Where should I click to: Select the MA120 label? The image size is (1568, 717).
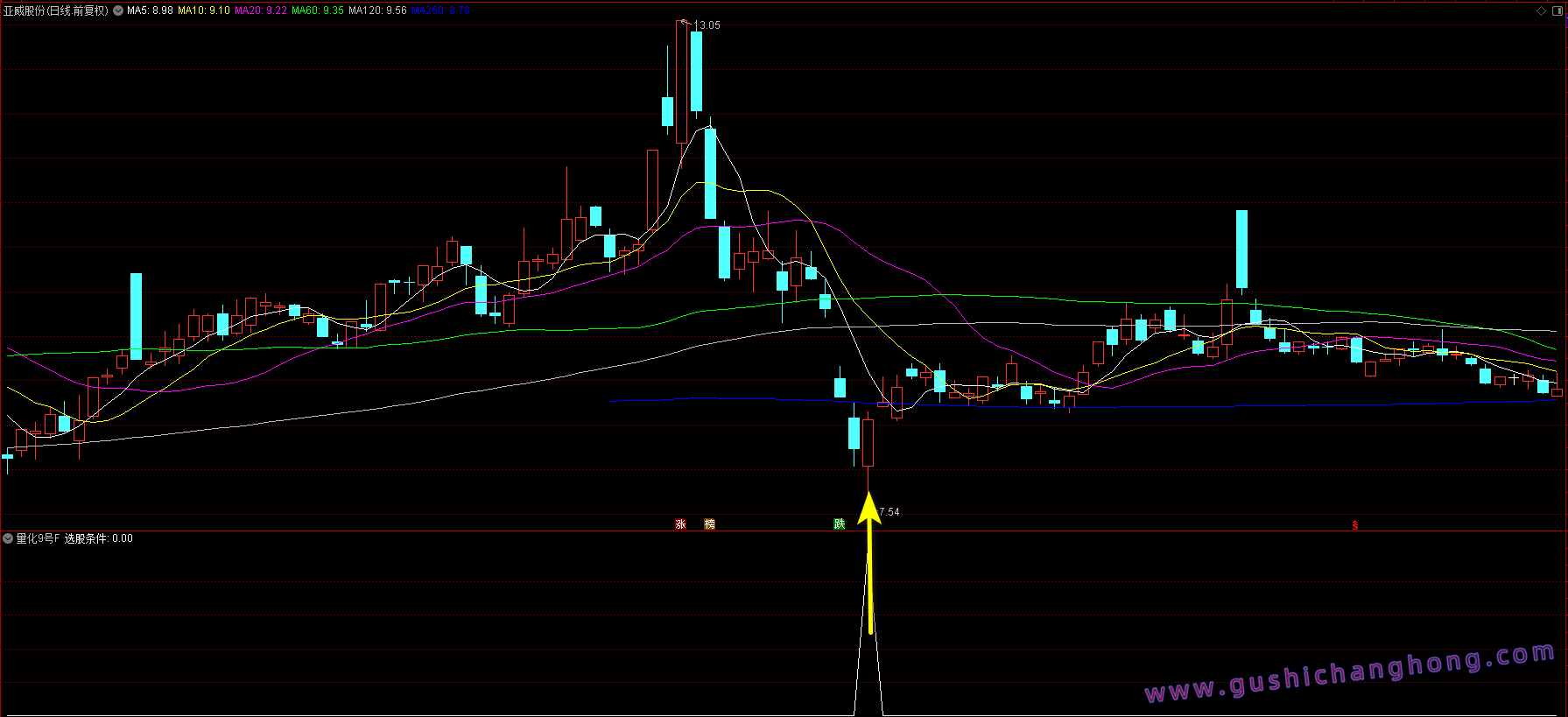[x=377, y=11]
